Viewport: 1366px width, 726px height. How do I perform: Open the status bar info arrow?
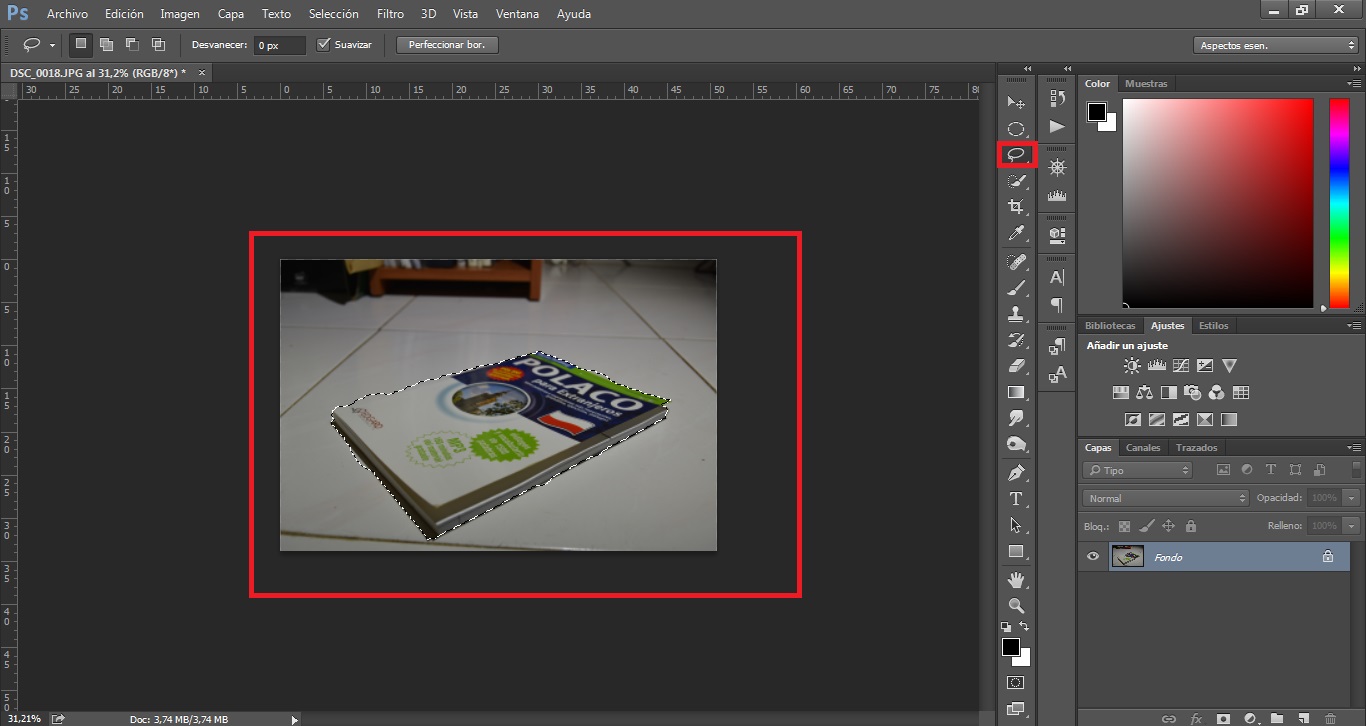tap(294, 719)
